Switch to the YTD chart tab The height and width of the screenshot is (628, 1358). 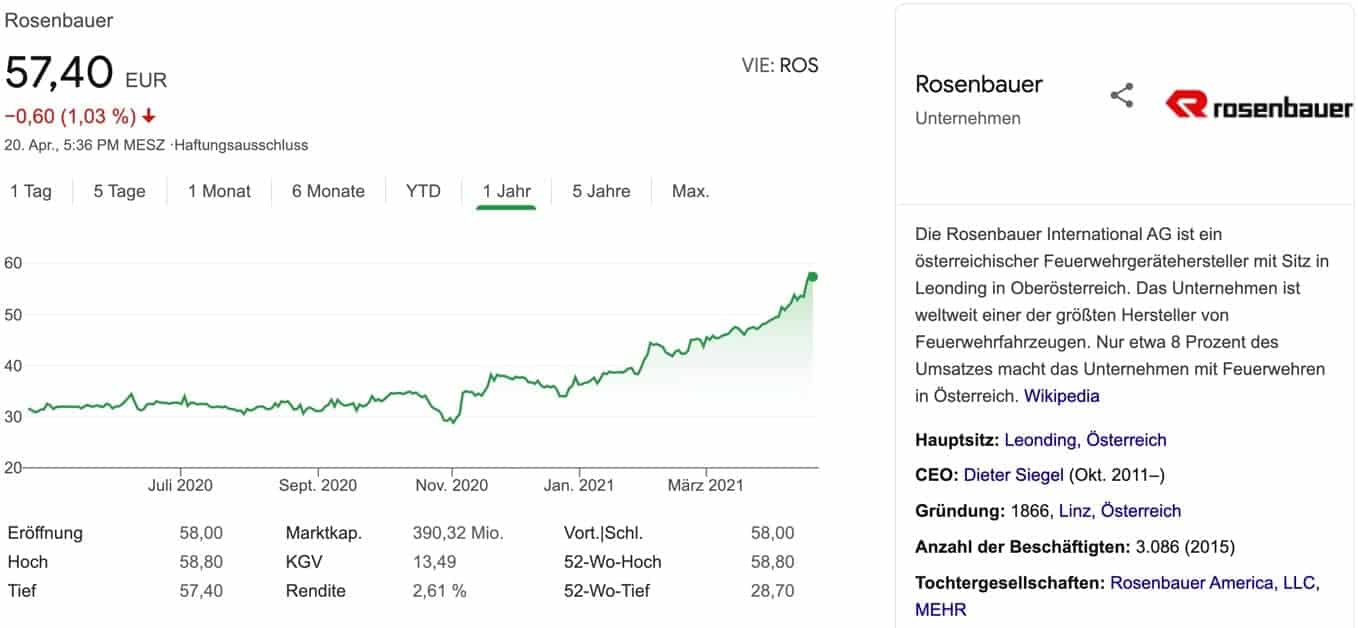[x=423, y=191]
